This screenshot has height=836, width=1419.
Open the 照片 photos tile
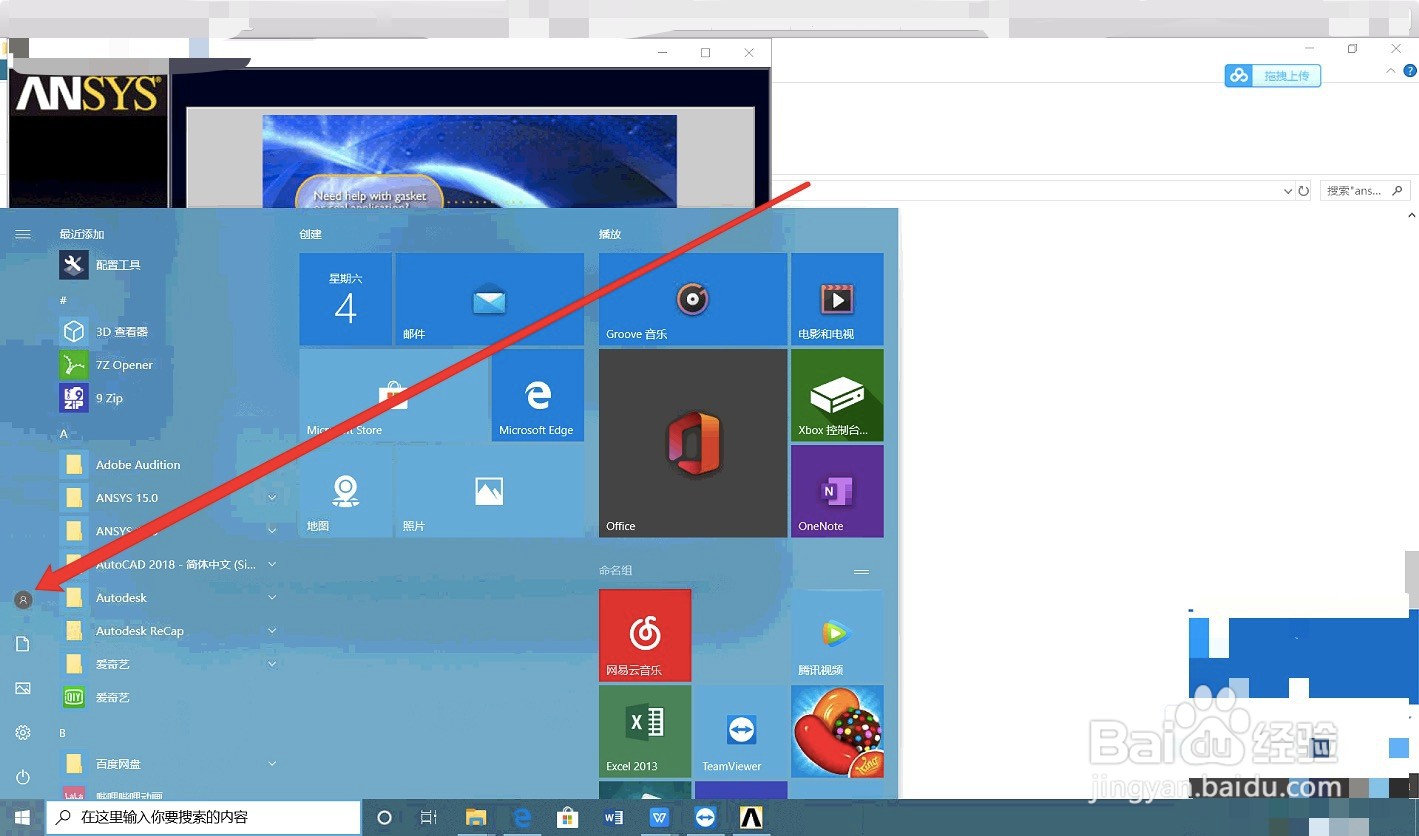[489, 491]
